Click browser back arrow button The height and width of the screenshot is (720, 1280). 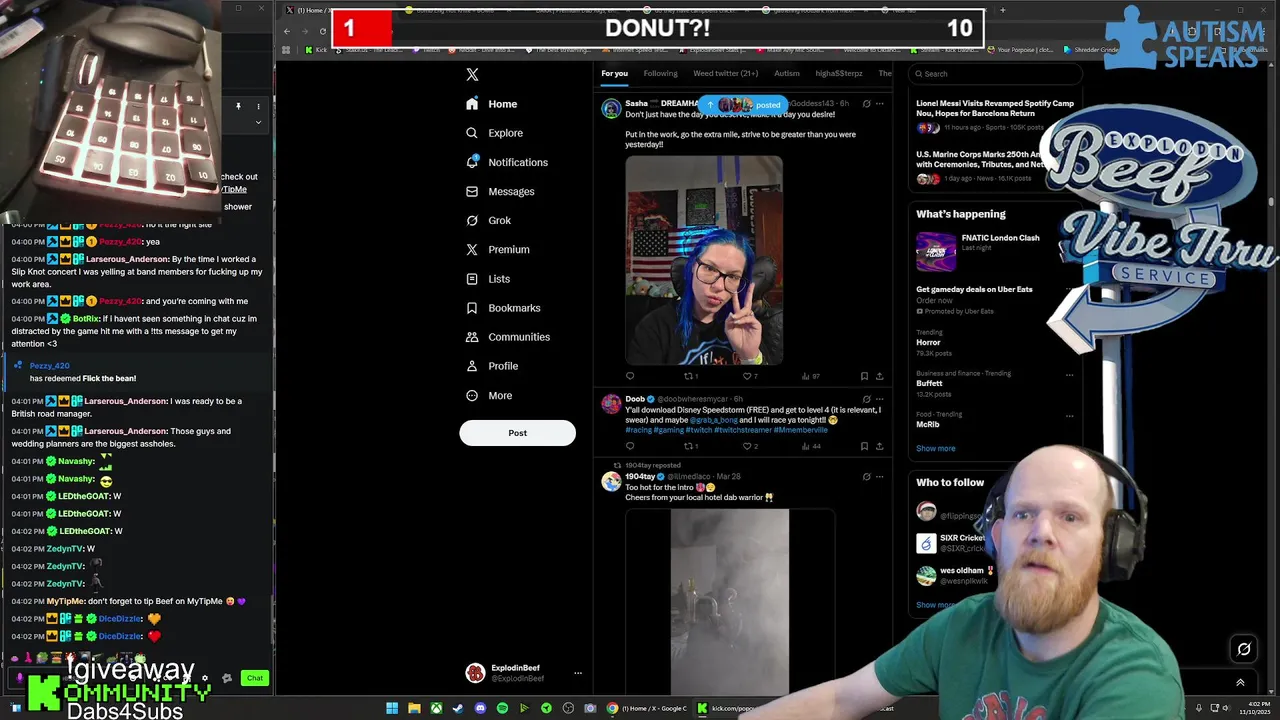click(287, 31)
